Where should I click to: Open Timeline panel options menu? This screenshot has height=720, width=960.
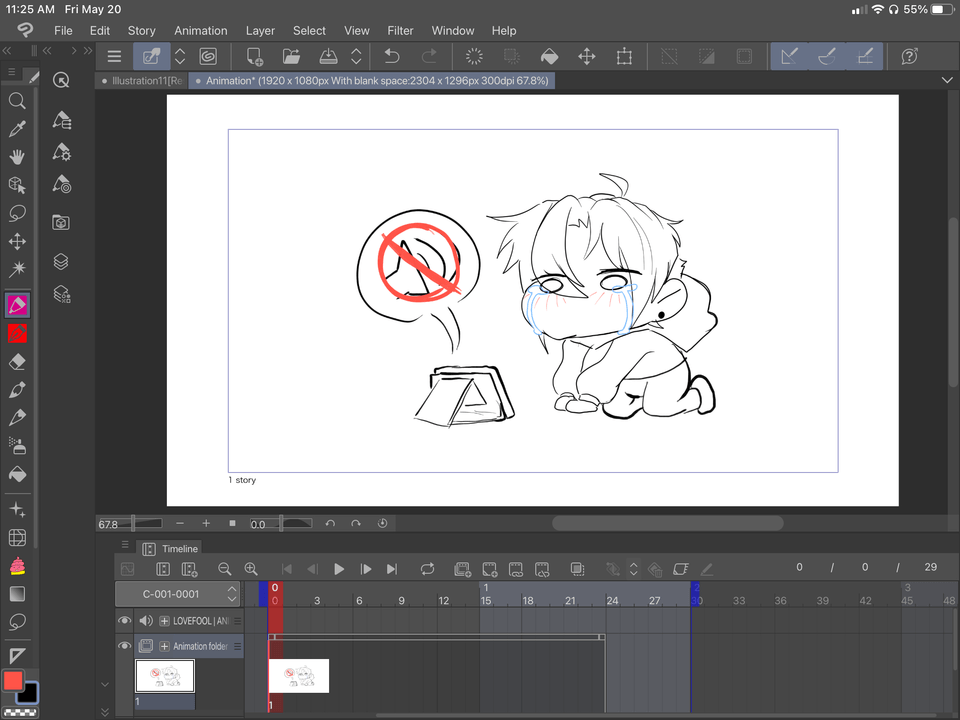[125, 544]
